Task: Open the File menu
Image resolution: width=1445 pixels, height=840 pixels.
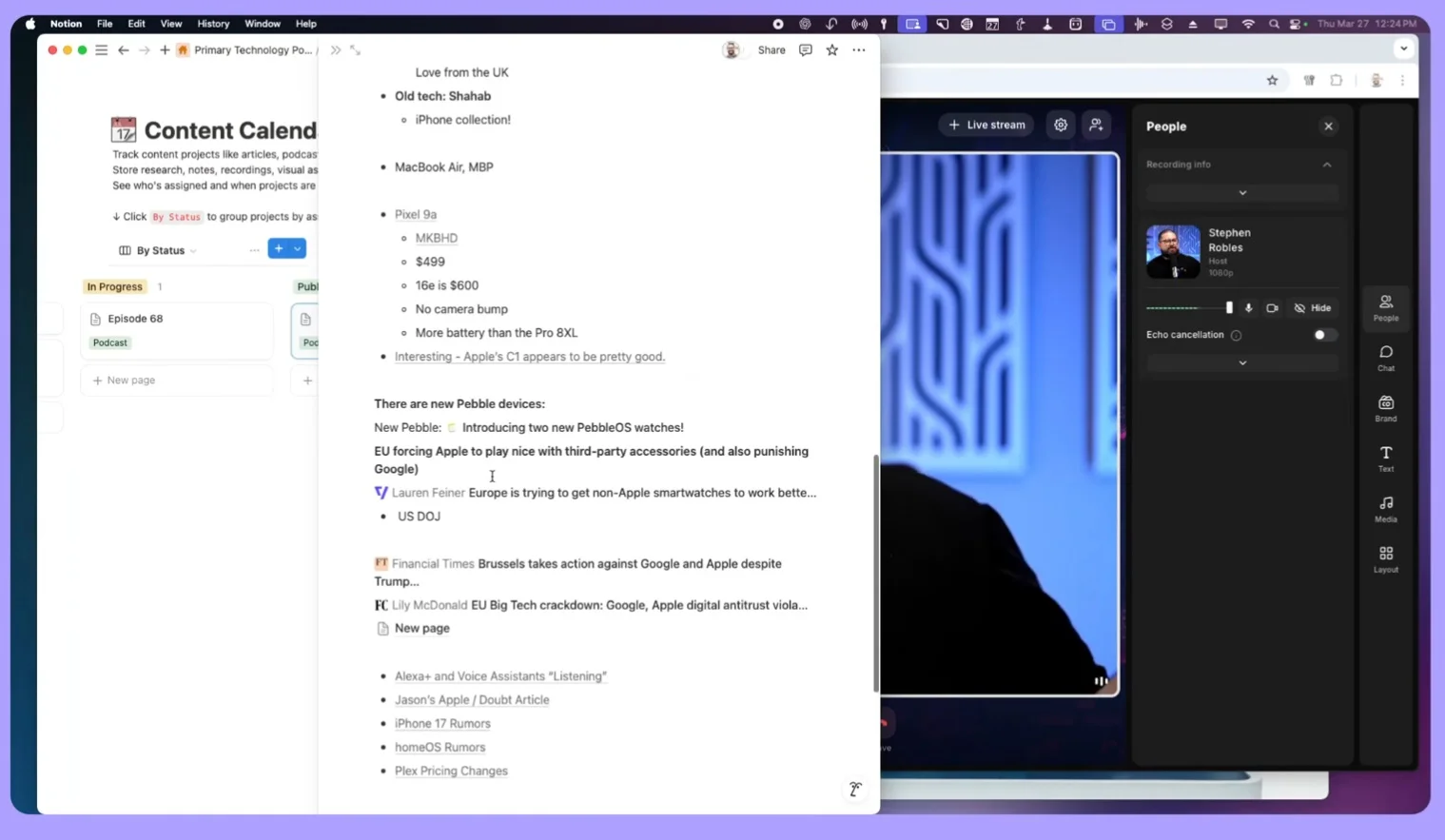Action: [105, 24]
